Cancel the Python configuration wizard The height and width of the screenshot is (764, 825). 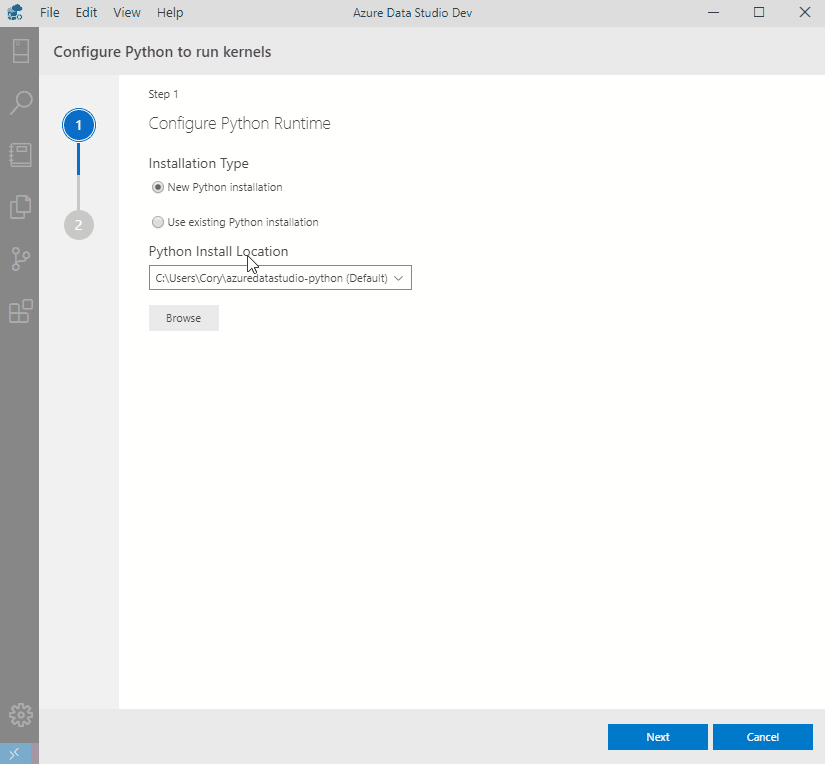(x=762, y=737)
